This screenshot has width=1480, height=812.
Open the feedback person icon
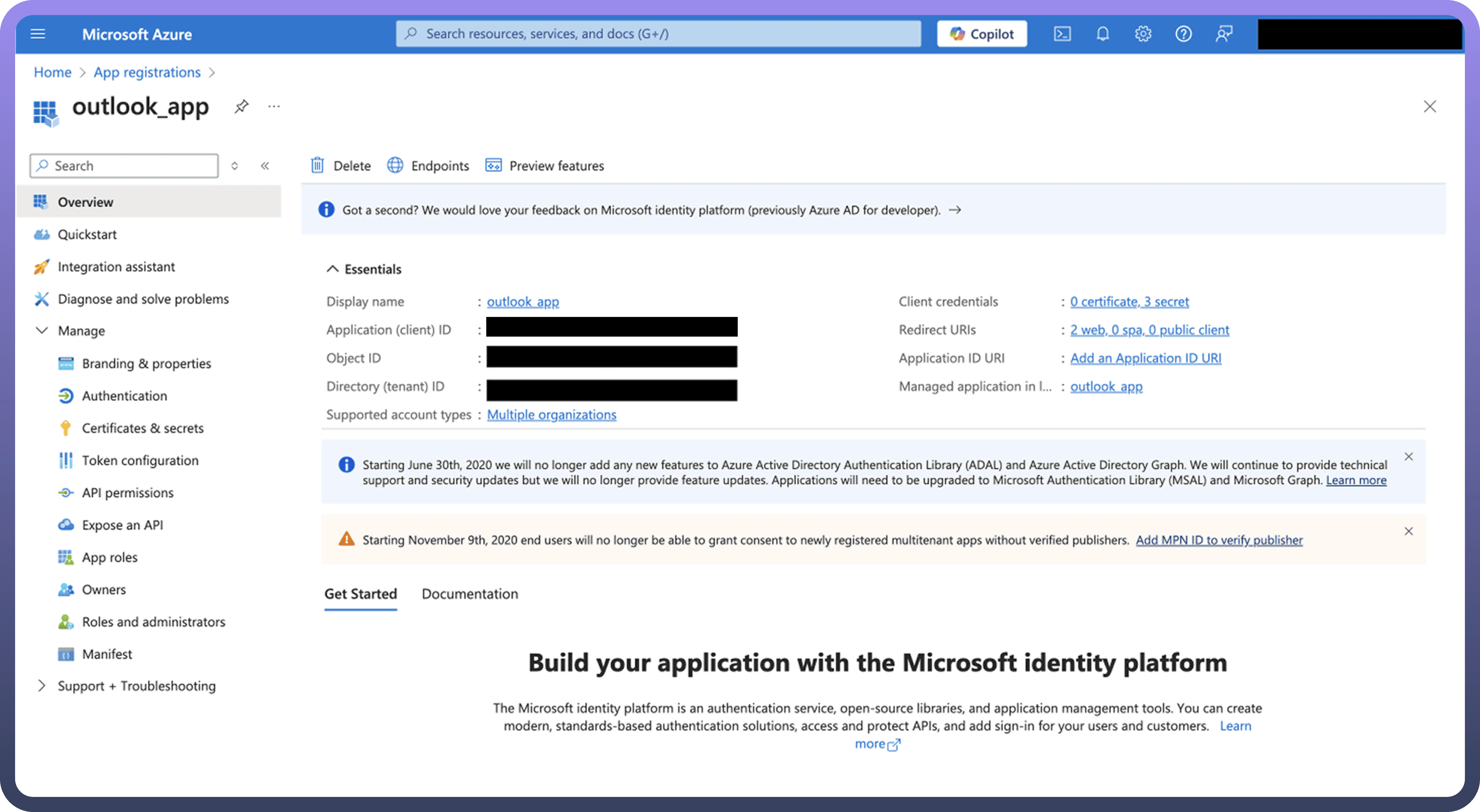click(x=1224, y=34)
